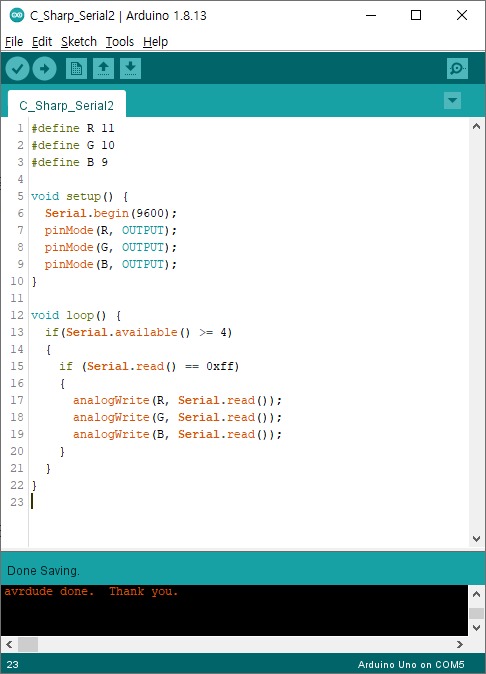
Task: Click editor scroll down arrow
Action: click(476, 539)
